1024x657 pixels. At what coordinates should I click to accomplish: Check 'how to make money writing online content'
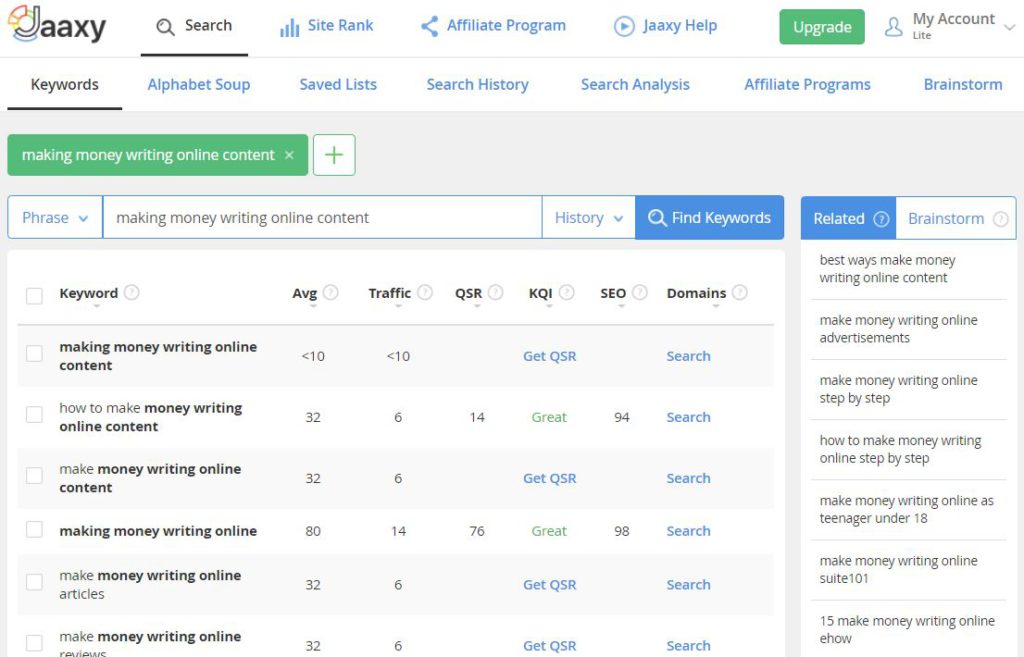coord(34,414)
